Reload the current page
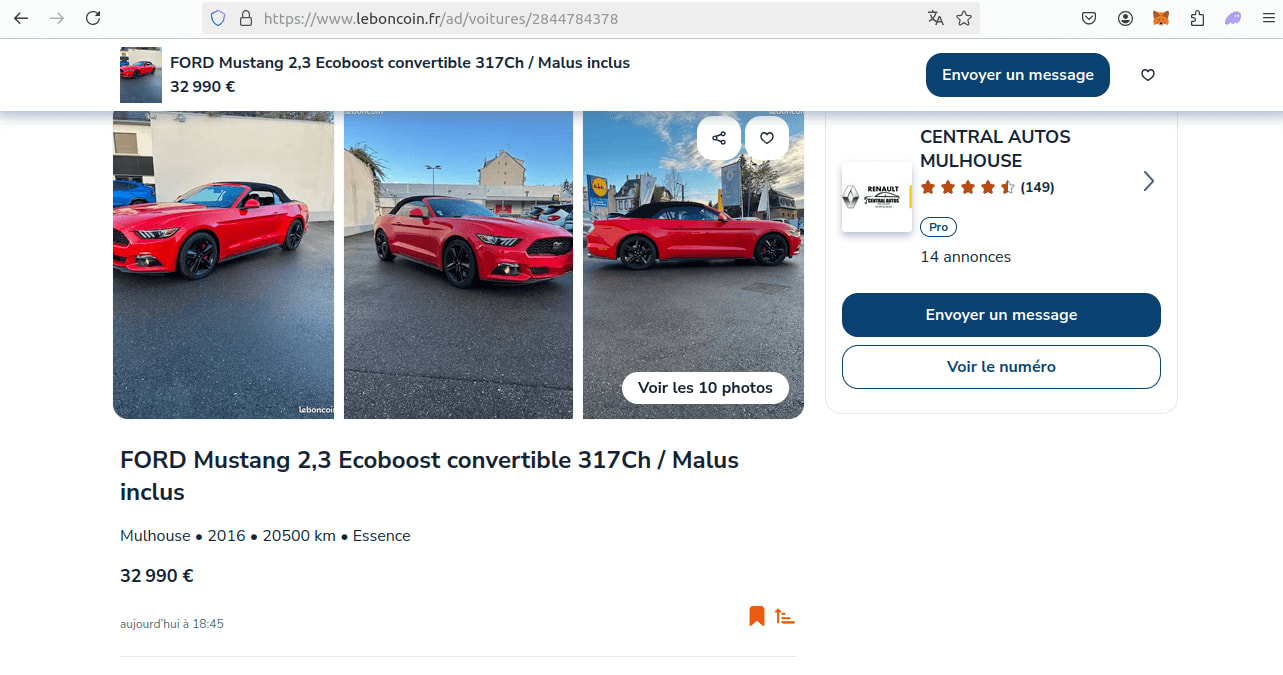This screenshot has width=1283, height=675. click(x=93, y=18)
